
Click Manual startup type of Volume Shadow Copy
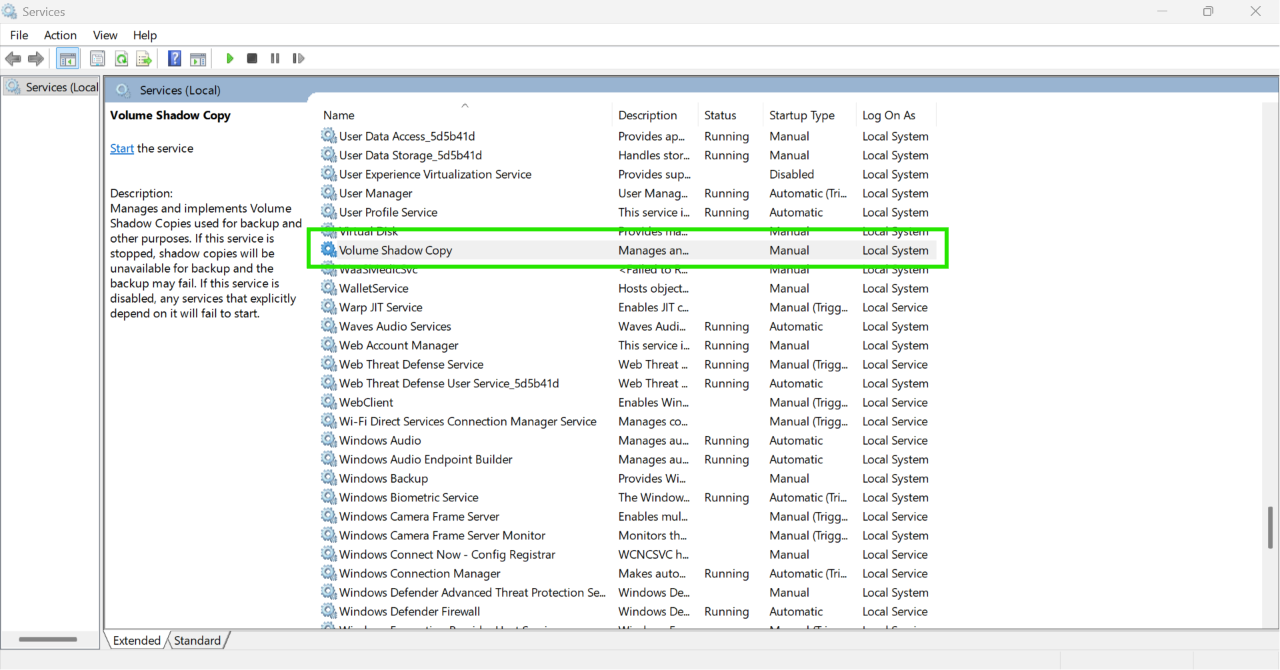click(789, 250)
